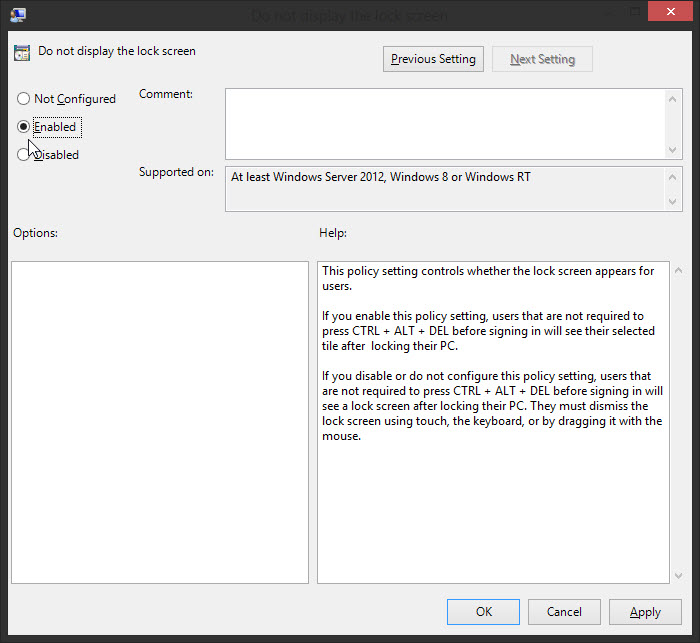The image size is (700, 643).
Task: Apply the policy setting
Action: pos(645,612)
